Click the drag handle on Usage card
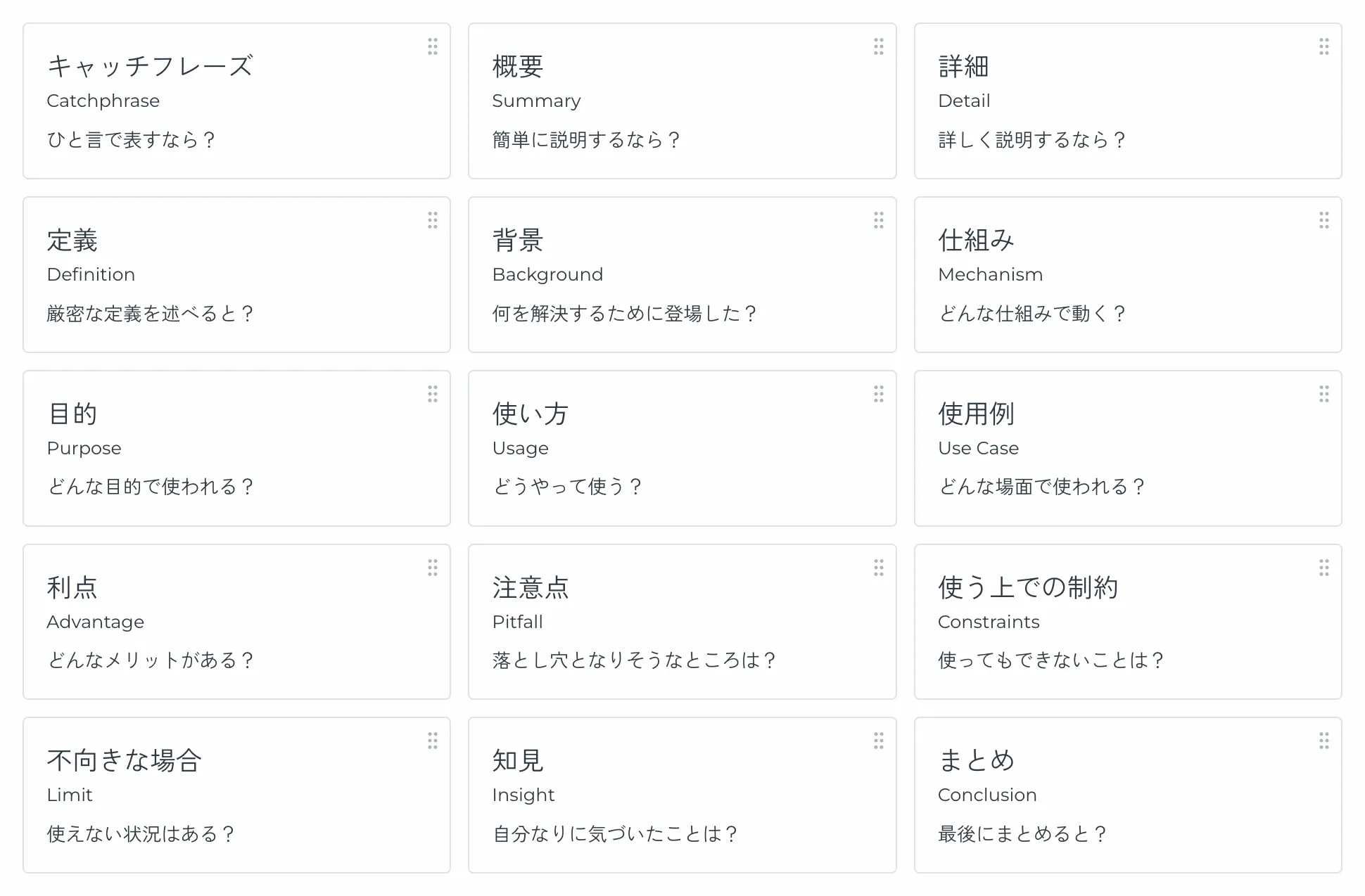The height and width of the screenshot is (896, 1365). [x=878, y=394]
